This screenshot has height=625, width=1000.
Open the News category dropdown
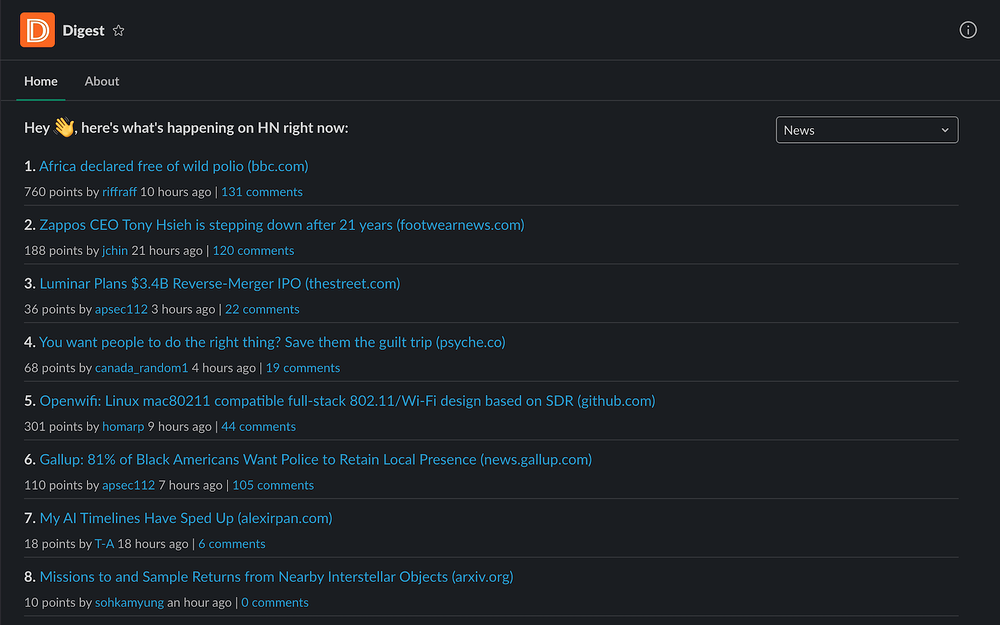[x=867, y=130]
